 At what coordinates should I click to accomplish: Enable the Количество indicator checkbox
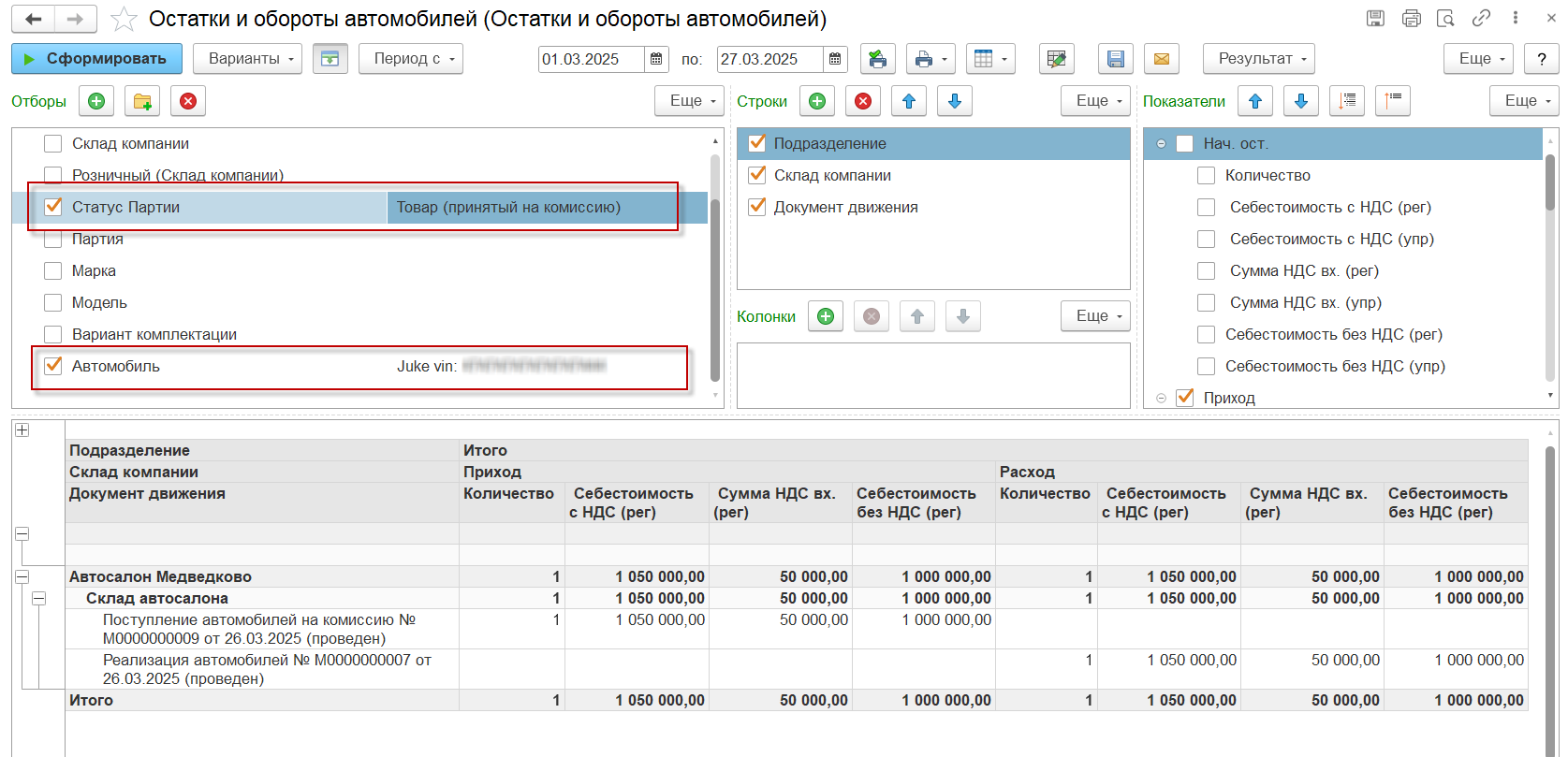click(x=1207, y=175)
